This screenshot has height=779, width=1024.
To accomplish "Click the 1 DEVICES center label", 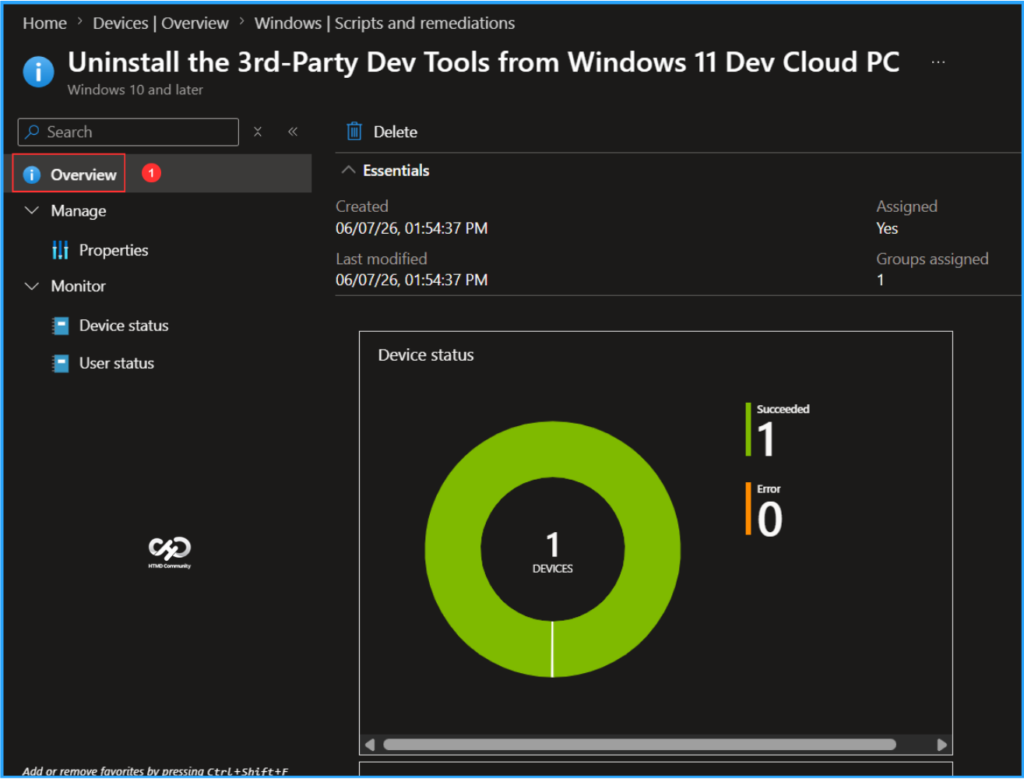I will [552, 552].
